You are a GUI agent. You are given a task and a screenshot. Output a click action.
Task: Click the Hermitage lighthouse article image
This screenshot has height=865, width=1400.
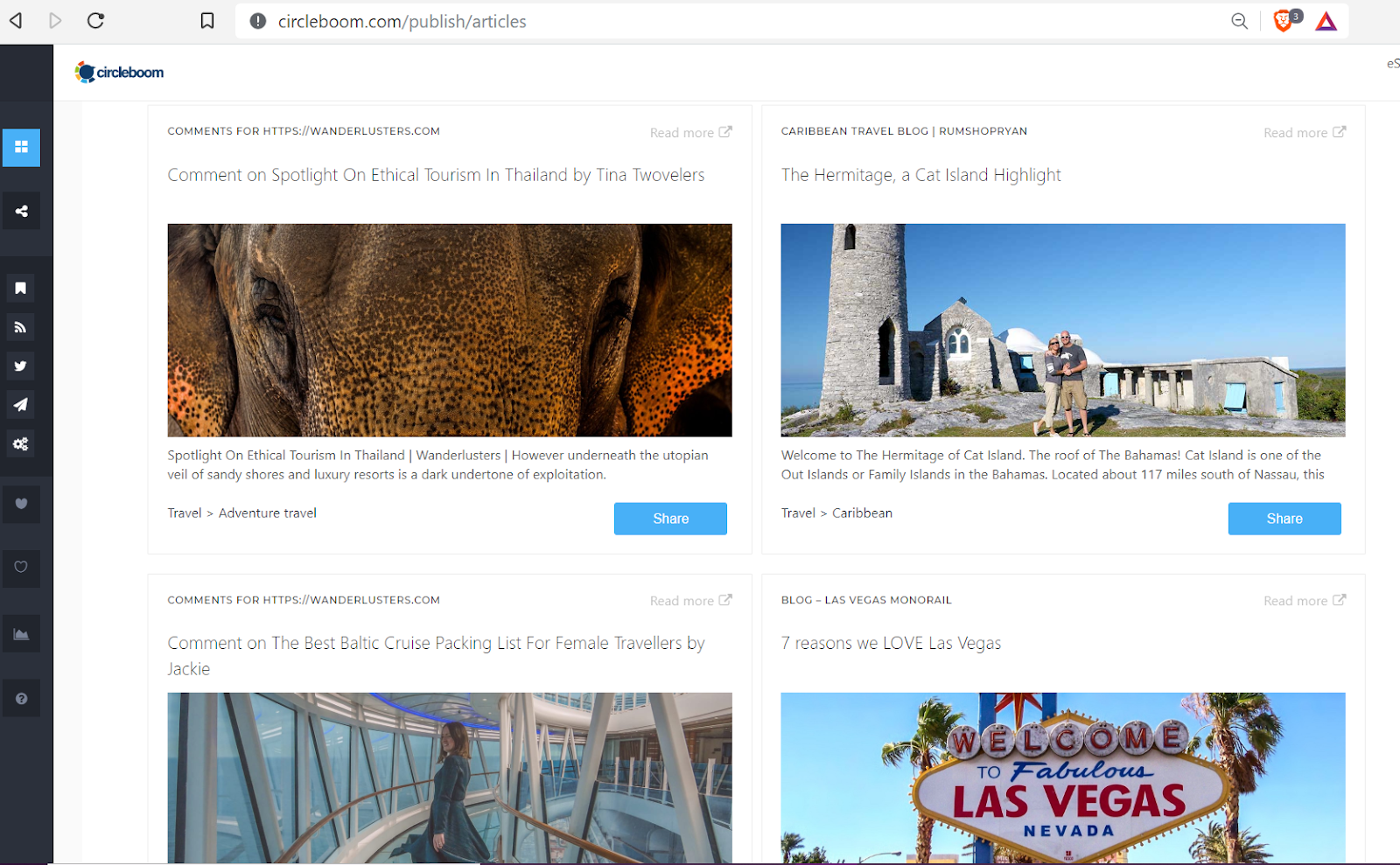tap(1063, 331)
